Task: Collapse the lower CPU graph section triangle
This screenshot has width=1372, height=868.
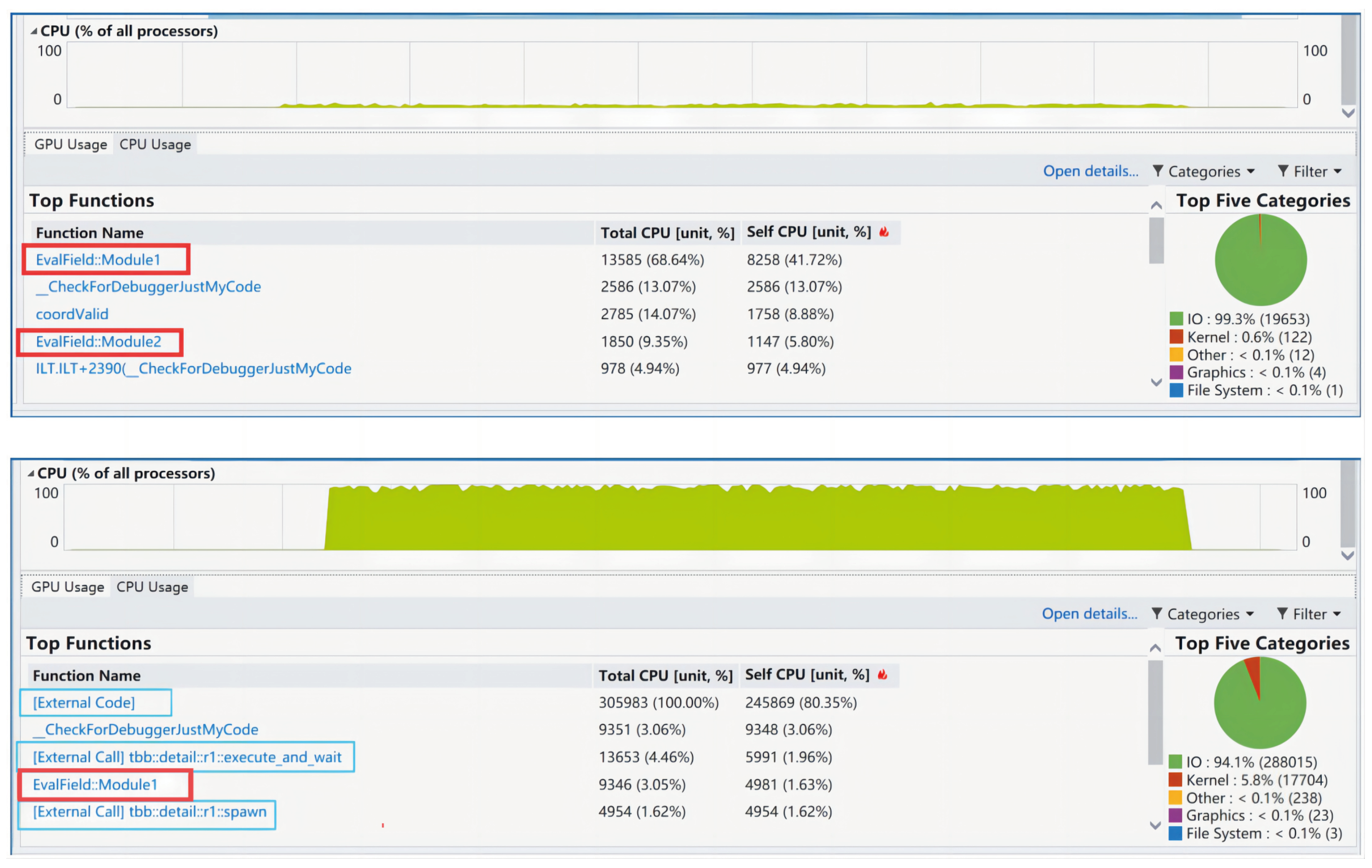Action: point(31,473)
